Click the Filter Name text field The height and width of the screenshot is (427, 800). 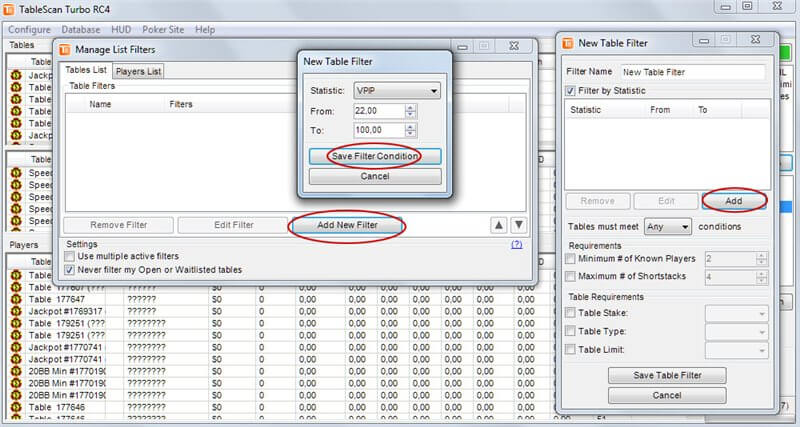coord(691,72)
